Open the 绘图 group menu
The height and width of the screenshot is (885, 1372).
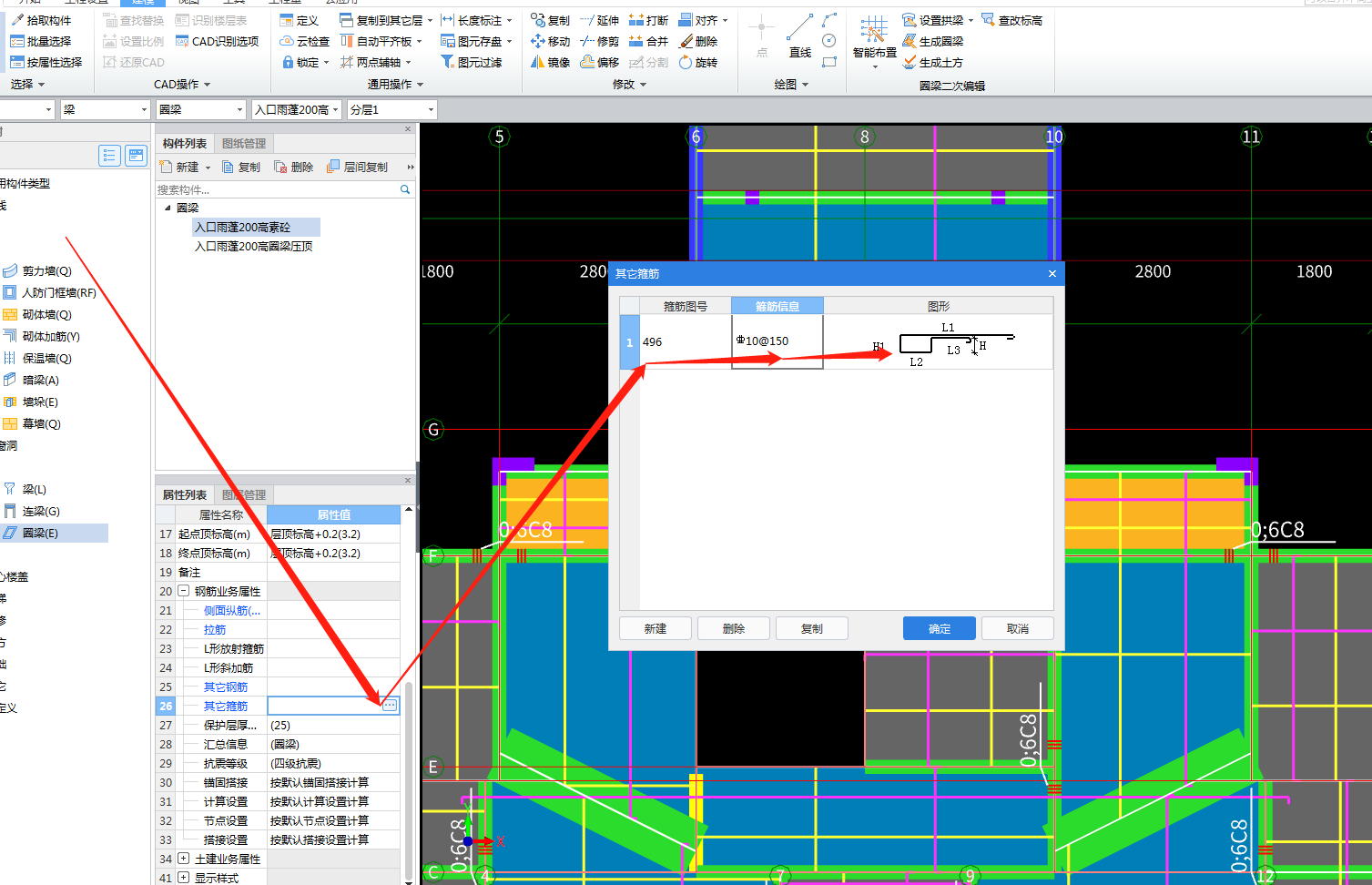(791, 84)
